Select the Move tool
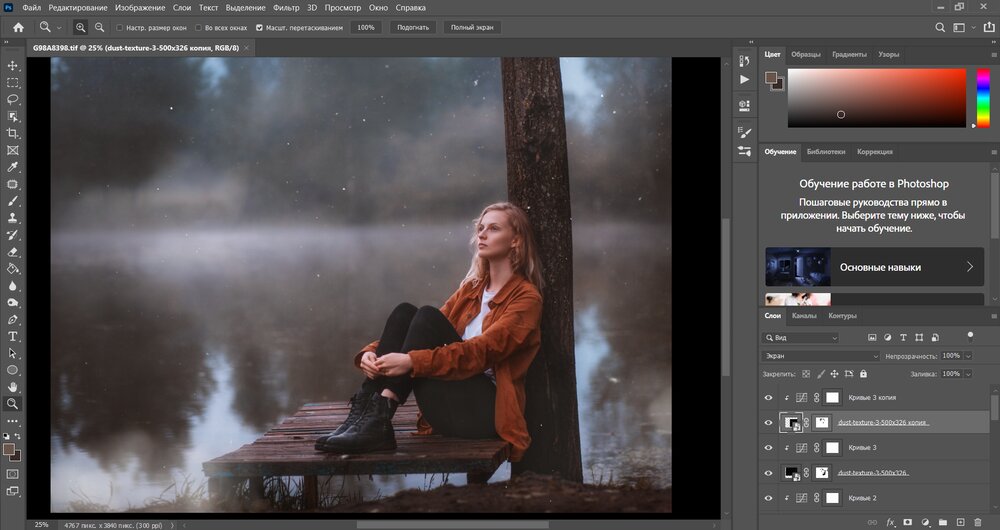The image size is (1000, 530). click(13, 65)
